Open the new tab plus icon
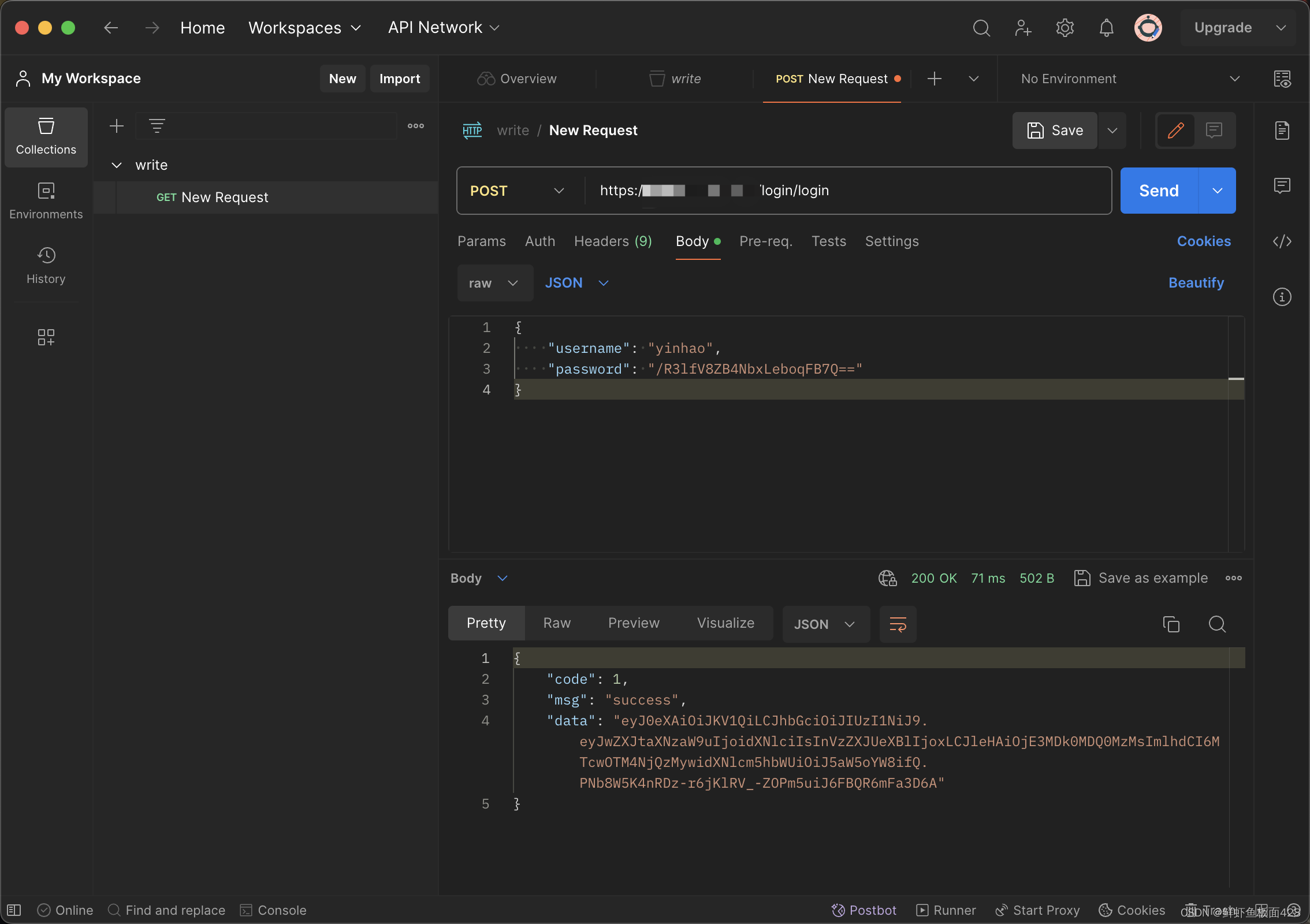Viewport: 1310px width, 924px height. coord(935,79)
